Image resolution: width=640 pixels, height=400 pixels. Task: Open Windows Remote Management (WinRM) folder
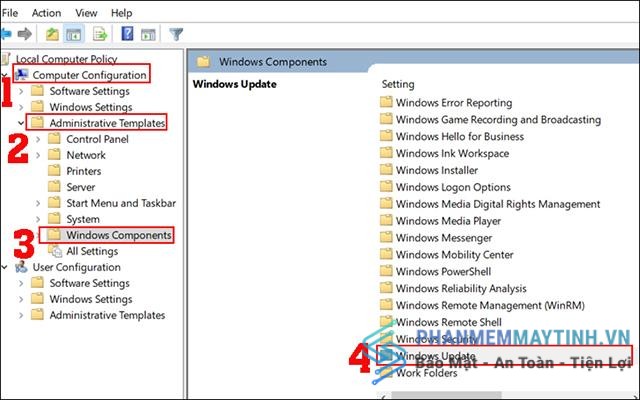point(490,305)
